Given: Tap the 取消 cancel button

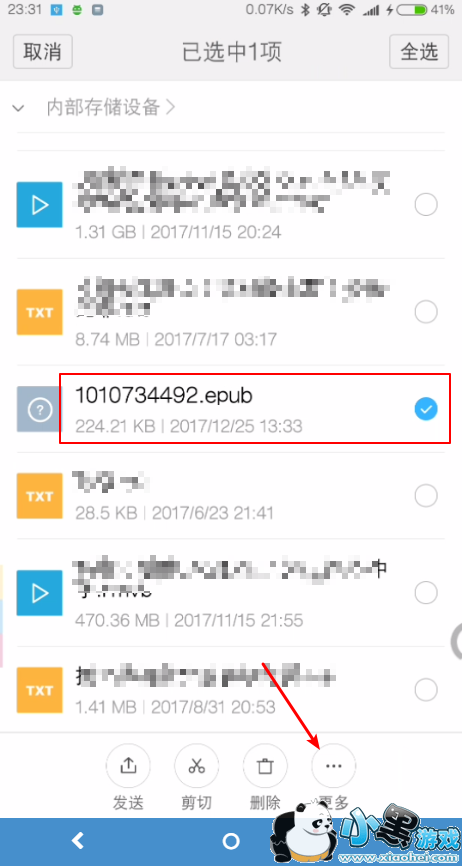Looking at the screenshot, I should coord(43,51).
